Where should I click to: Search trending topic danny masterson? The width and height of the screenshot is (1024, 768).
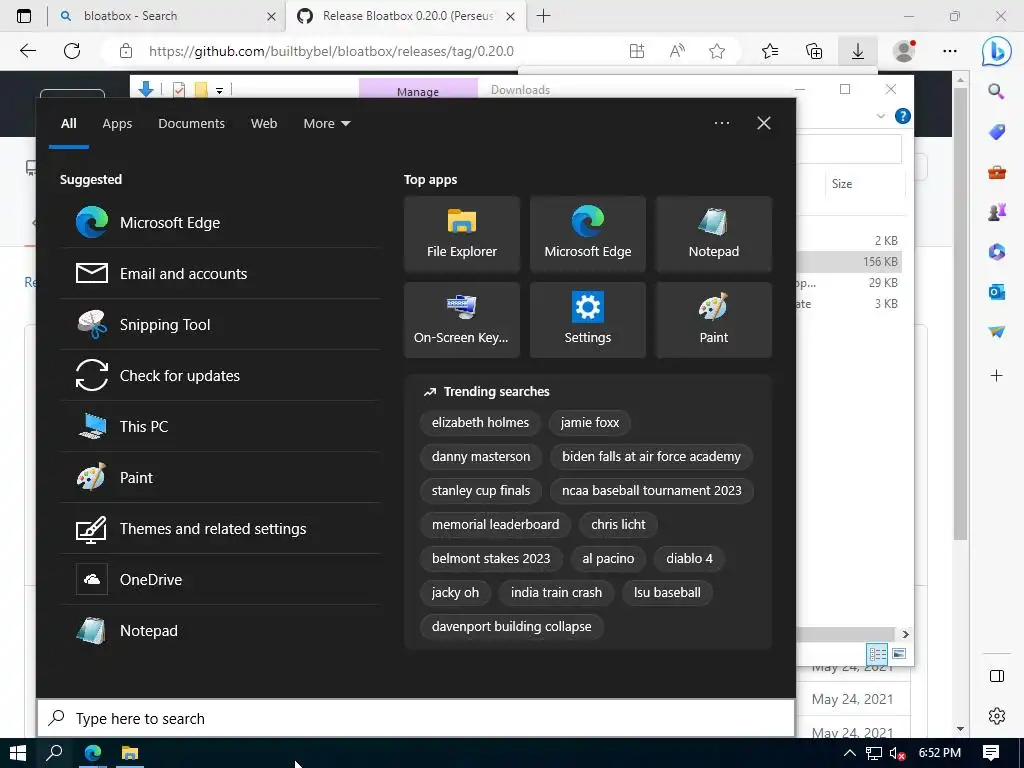481,456
